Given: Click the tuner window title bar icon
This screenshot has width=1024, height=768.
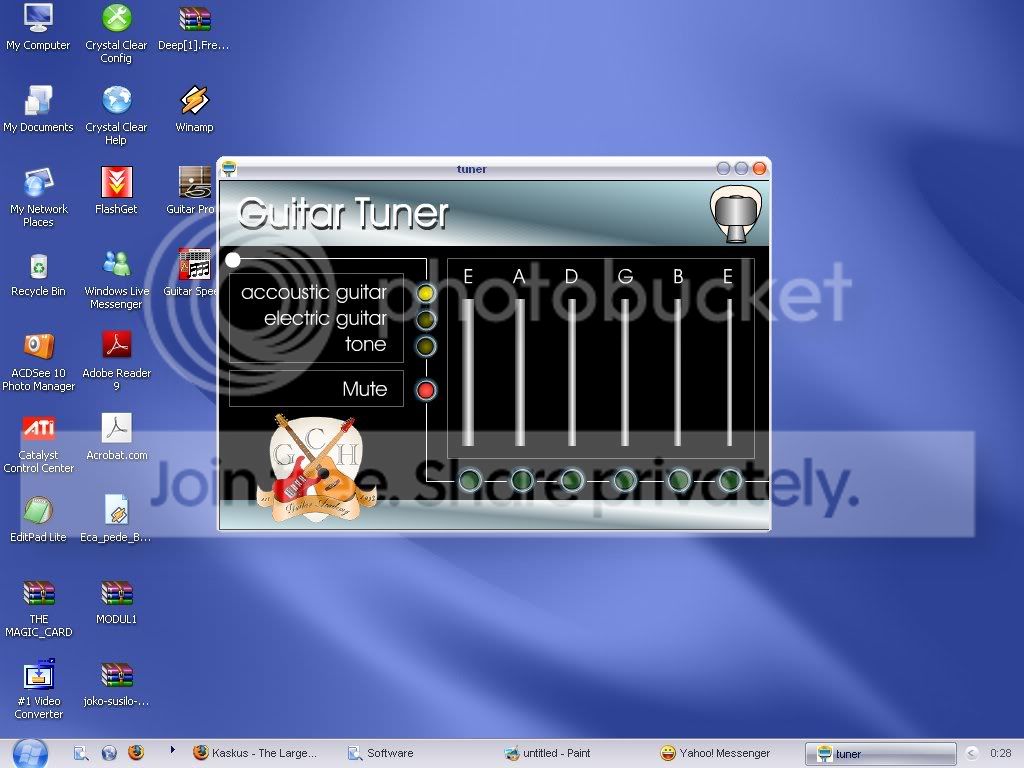Looking at the screenshot, I should [229, 169].
